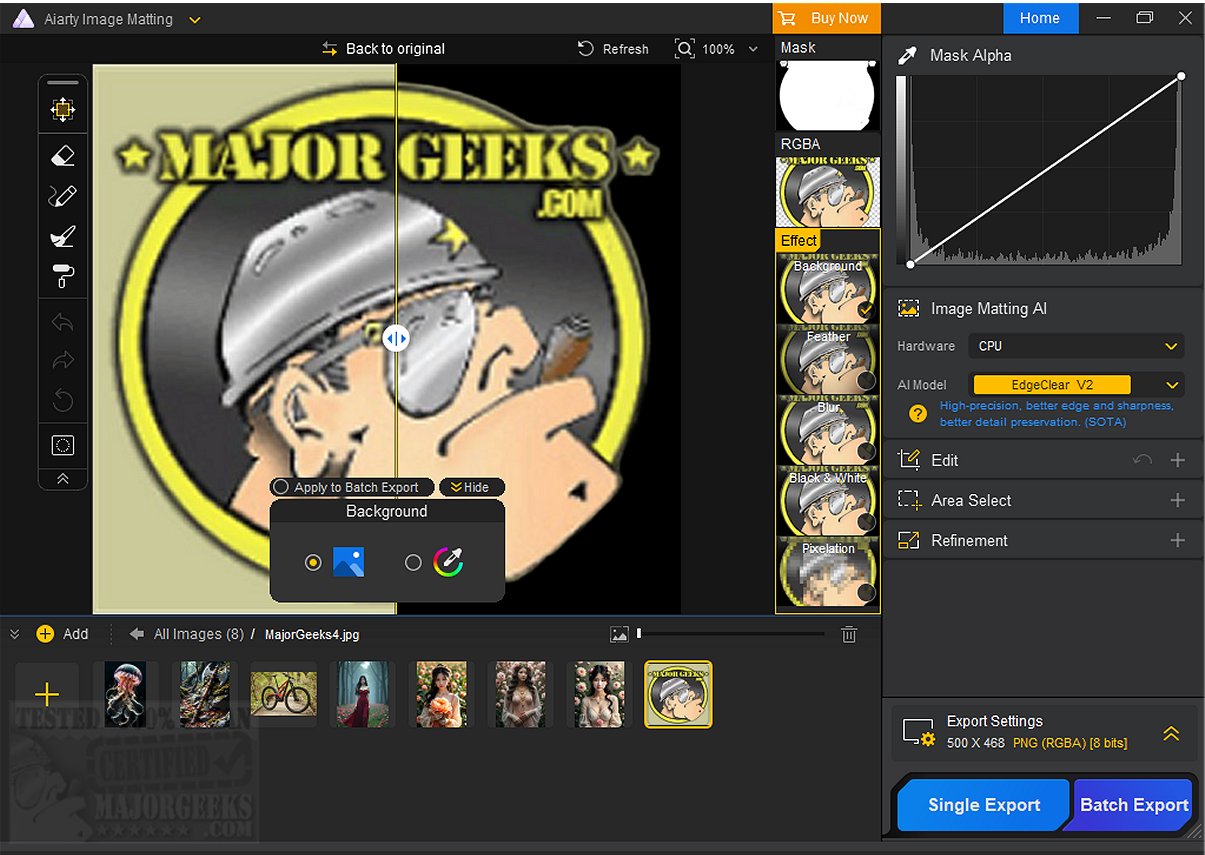Click the Image Matting AI icon
Screen dimensions: 1205x855
(x=909, y=309)
